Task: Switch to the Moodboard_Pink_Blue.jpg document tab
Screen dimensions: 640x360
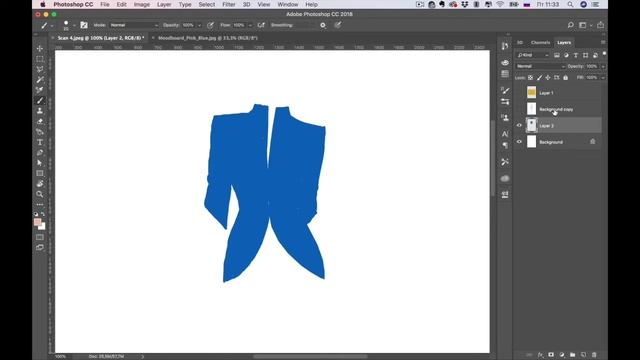Action: coord(208,38)
